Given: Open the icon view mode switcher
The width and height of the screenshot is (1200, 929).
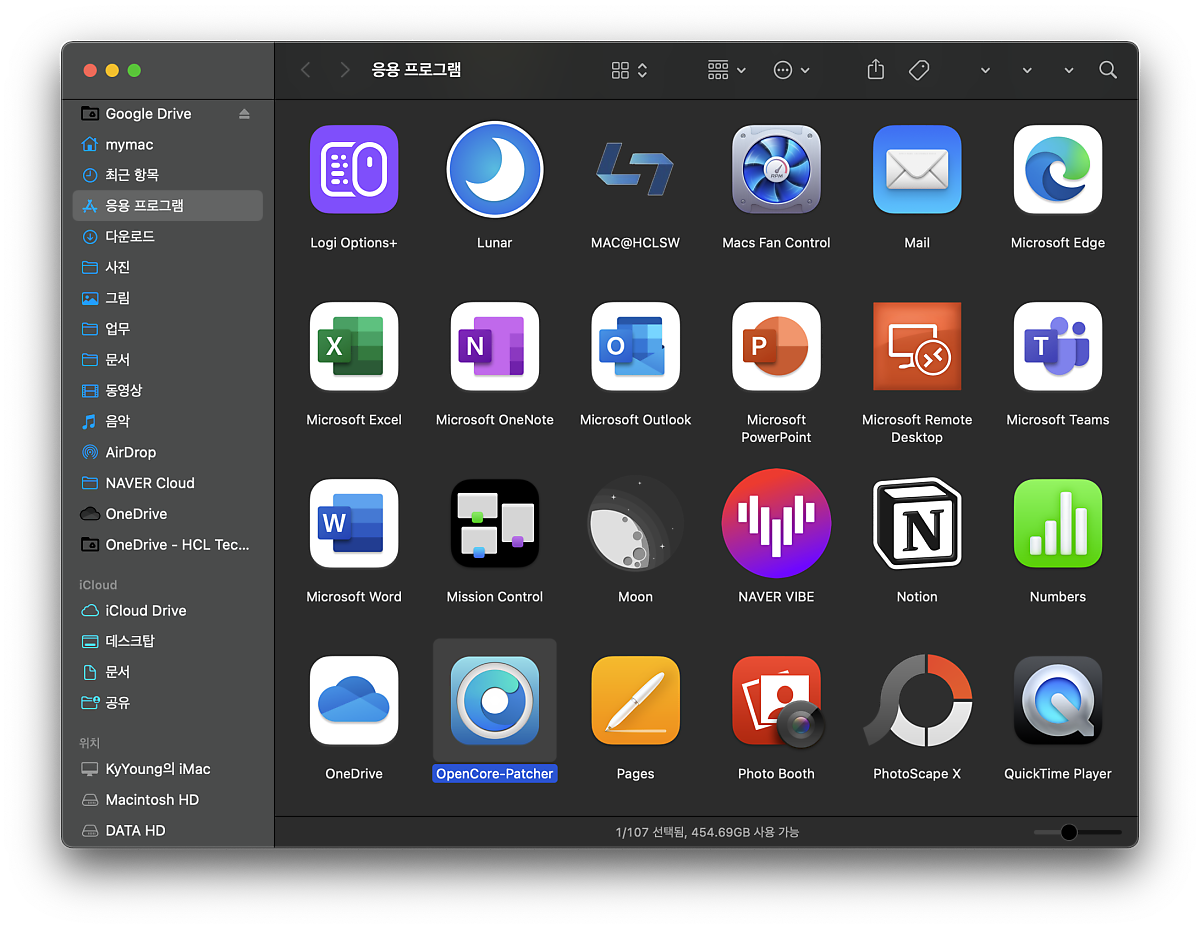Looking at the screenshot, I should click(x=630, y=70).
